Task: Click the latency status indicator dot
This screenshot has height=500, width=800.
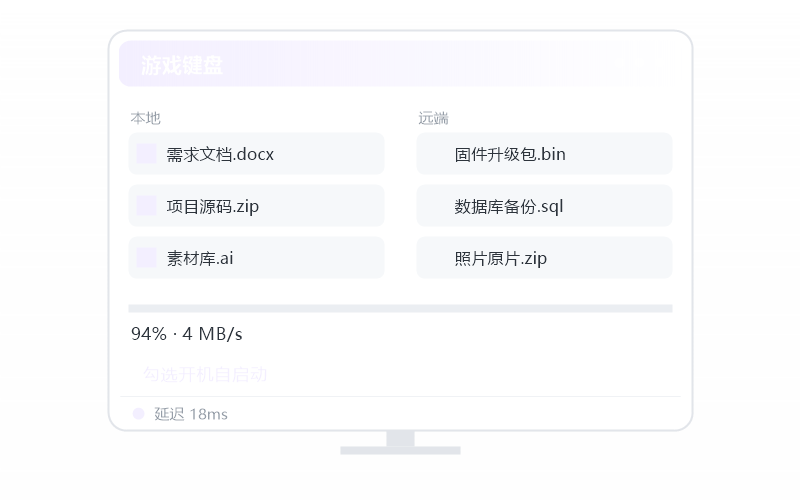Action: [x=138, y=414]
